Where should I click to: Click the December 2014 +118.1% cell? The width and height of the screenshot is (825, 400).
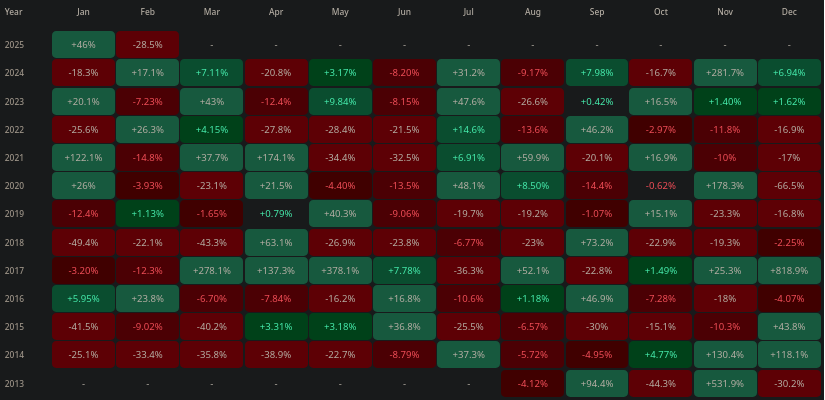coord(789,355)
